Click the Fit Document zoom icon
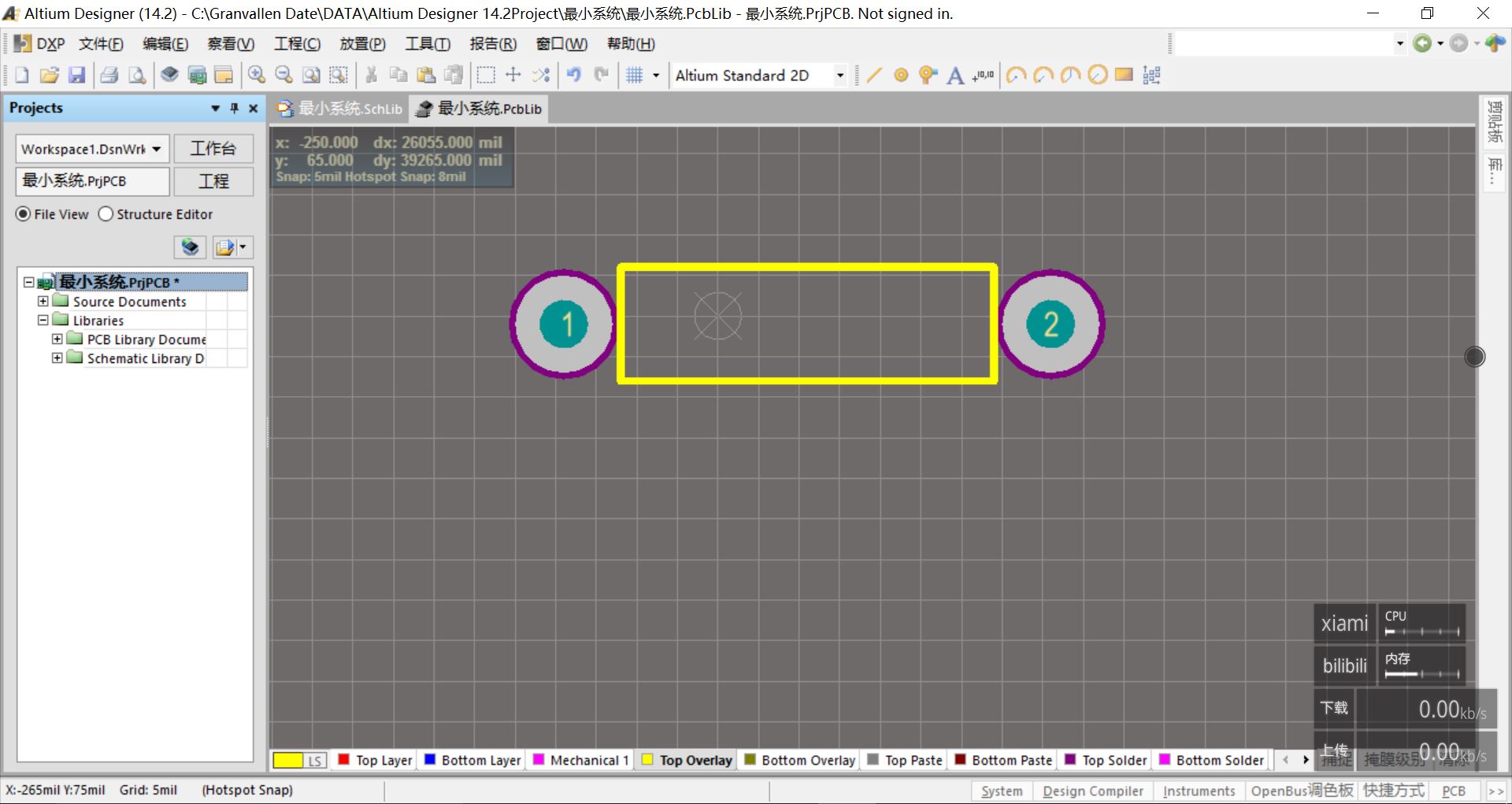 tap(311, 75)
